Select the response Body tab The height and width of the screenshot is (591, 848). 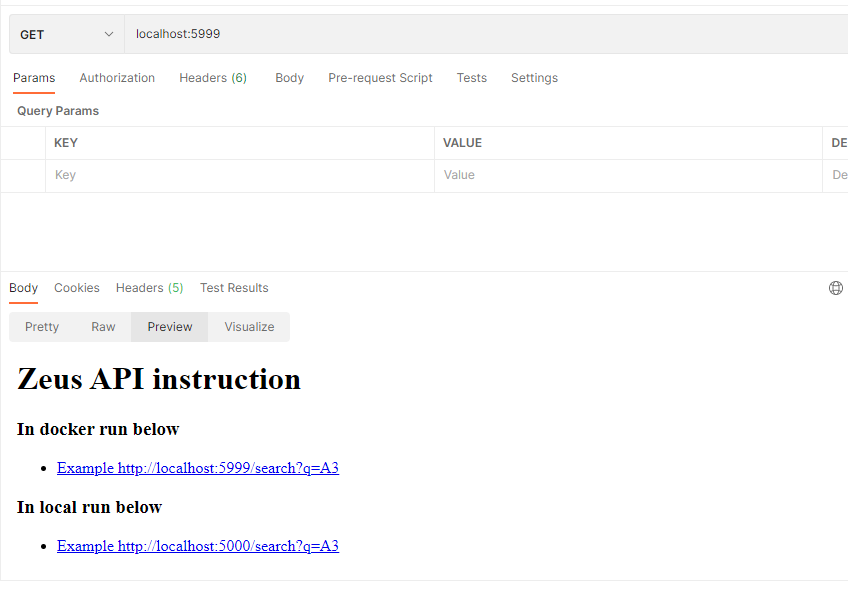23,288
